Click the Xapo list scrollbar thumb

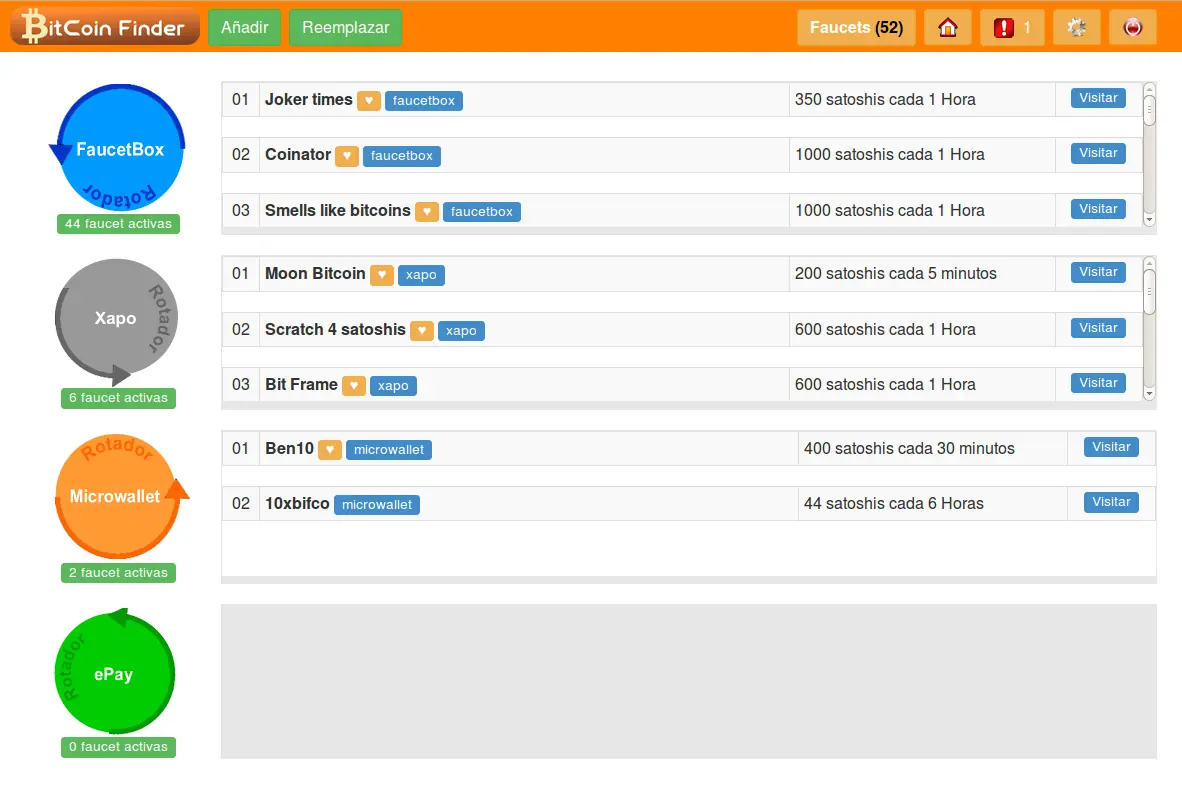(1149, 292)
